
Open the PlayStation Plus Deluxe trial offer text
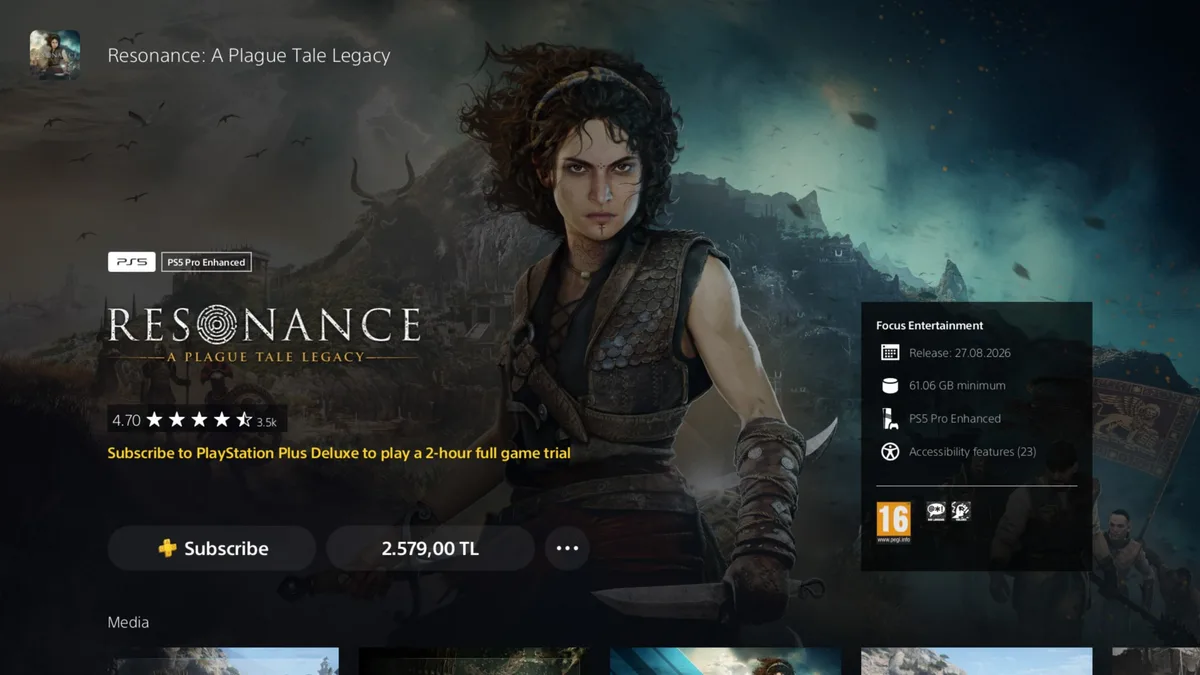coord(339,453)
